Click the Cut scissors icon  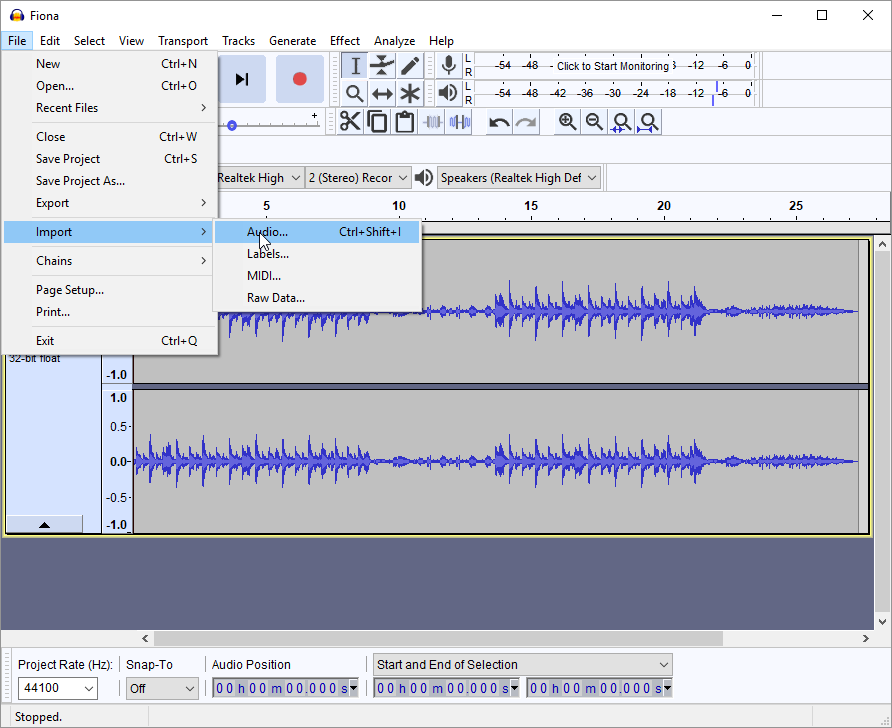[x=350, y=122]
